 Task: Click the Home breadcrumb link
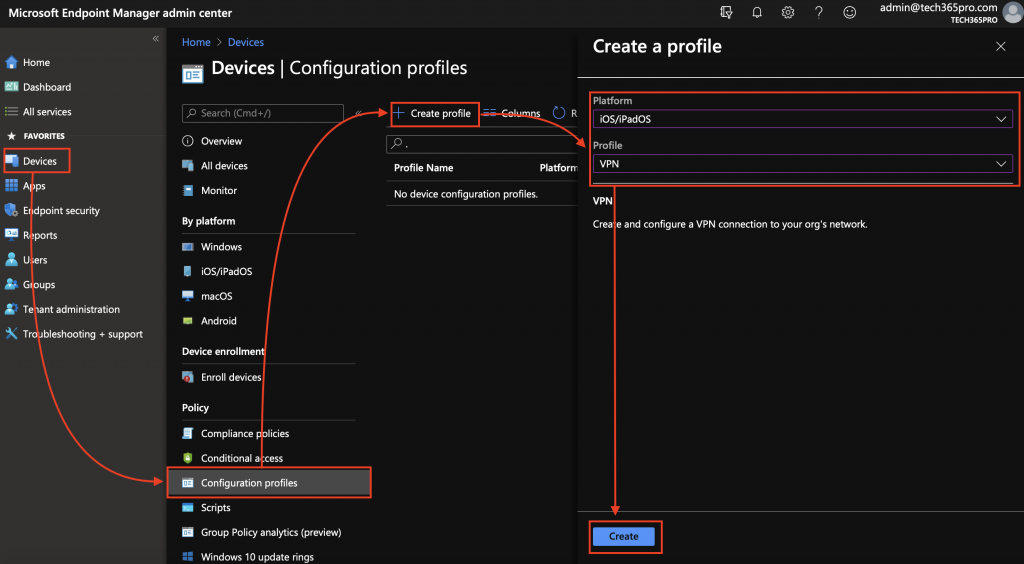(x=196, y=42)
